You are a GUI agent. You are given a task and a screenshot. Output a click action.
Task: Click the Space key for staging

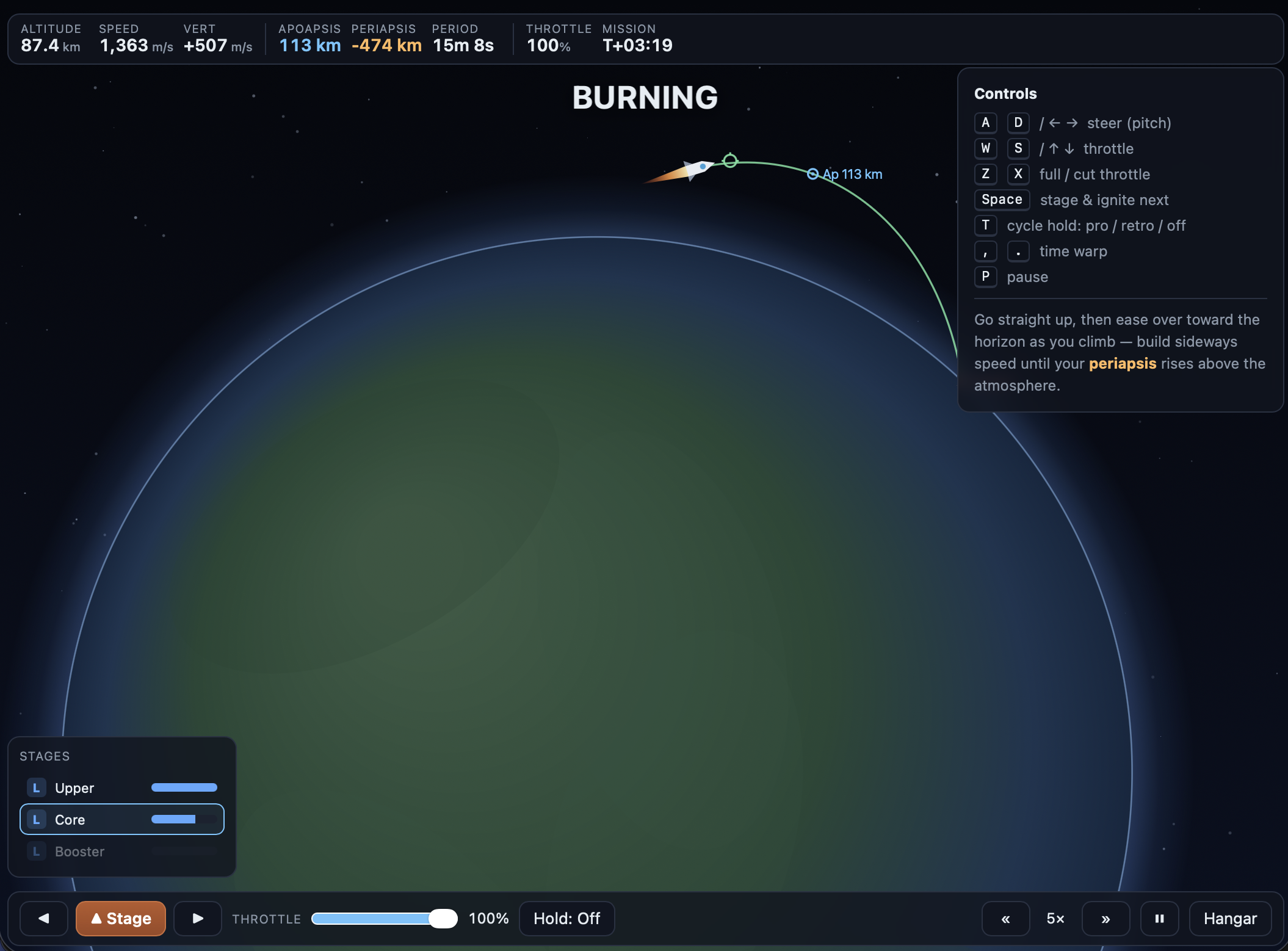tap(1002, 200)
